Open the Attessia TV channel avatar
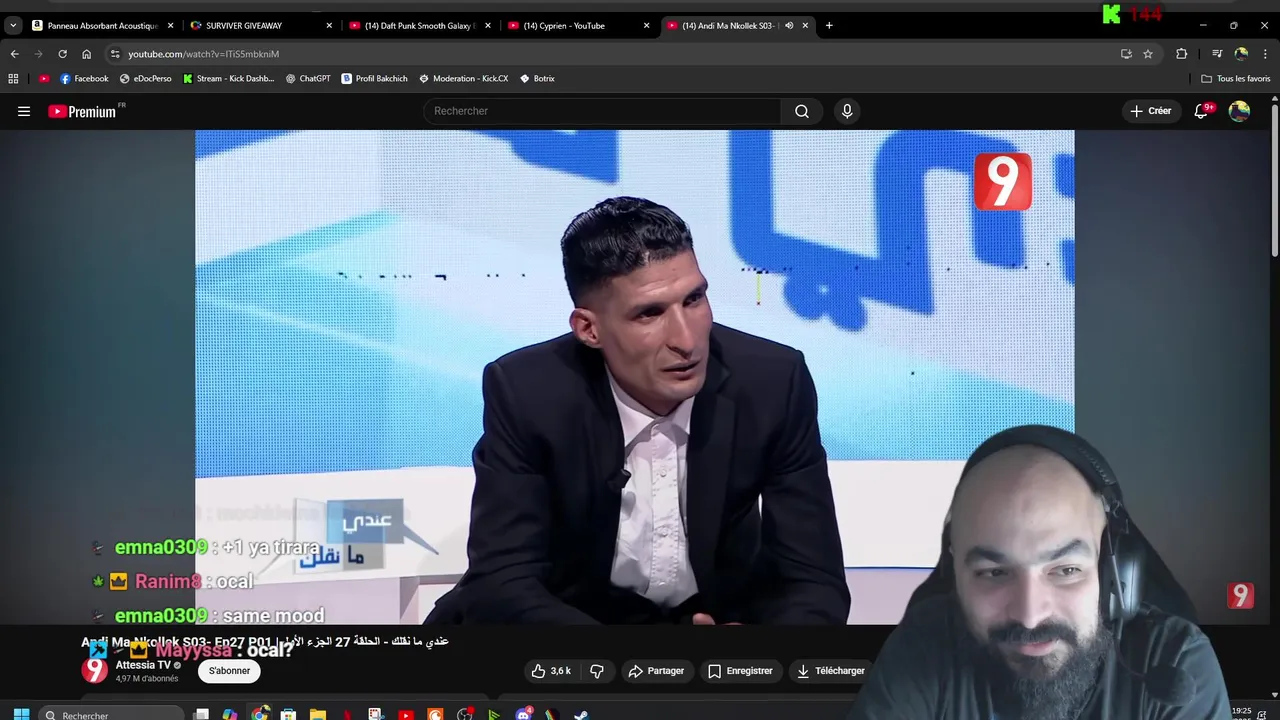1280x720 pixels. coord(94,670)
